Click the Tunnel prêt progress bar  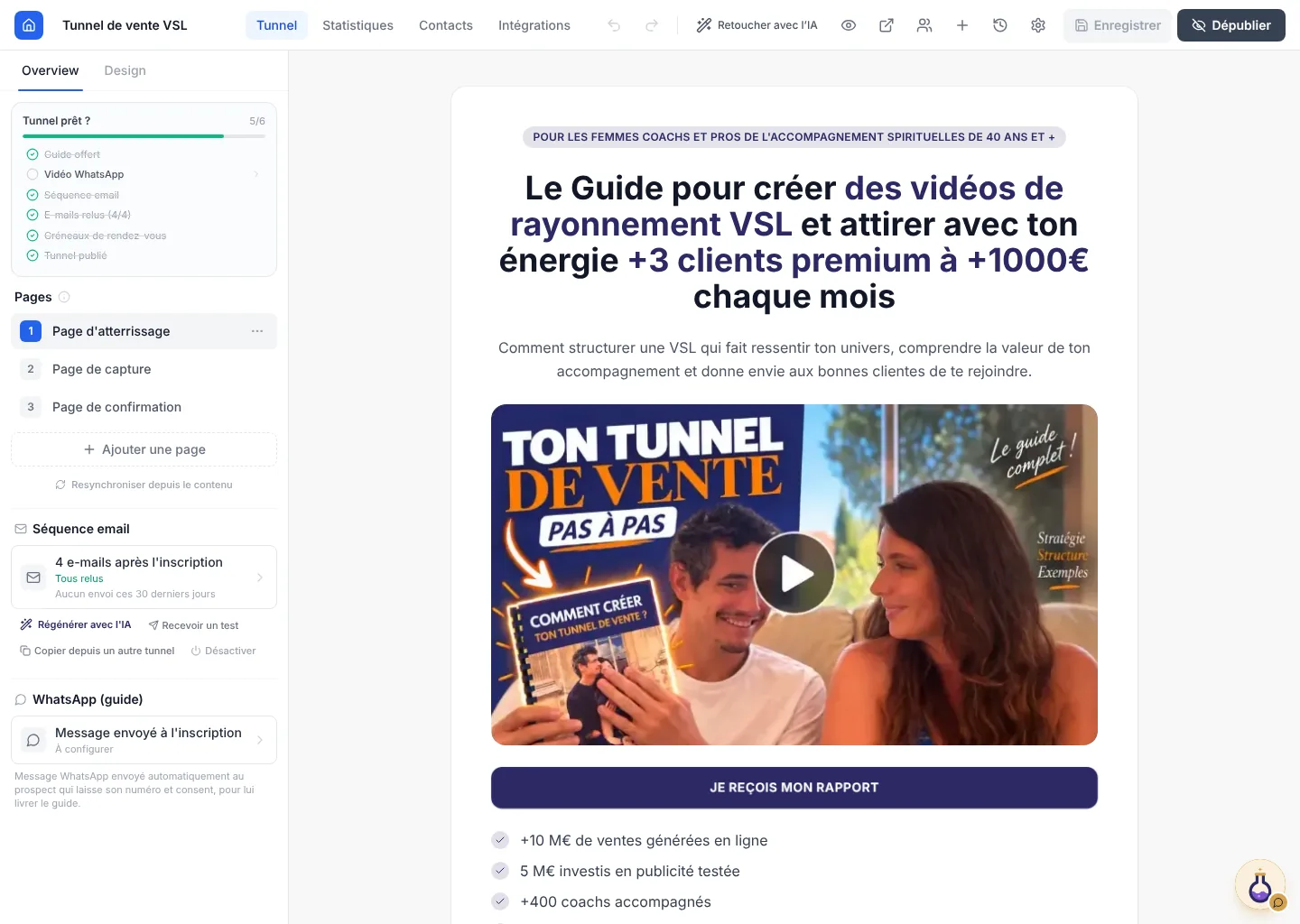pyautogui.click(x=144, y=136)
